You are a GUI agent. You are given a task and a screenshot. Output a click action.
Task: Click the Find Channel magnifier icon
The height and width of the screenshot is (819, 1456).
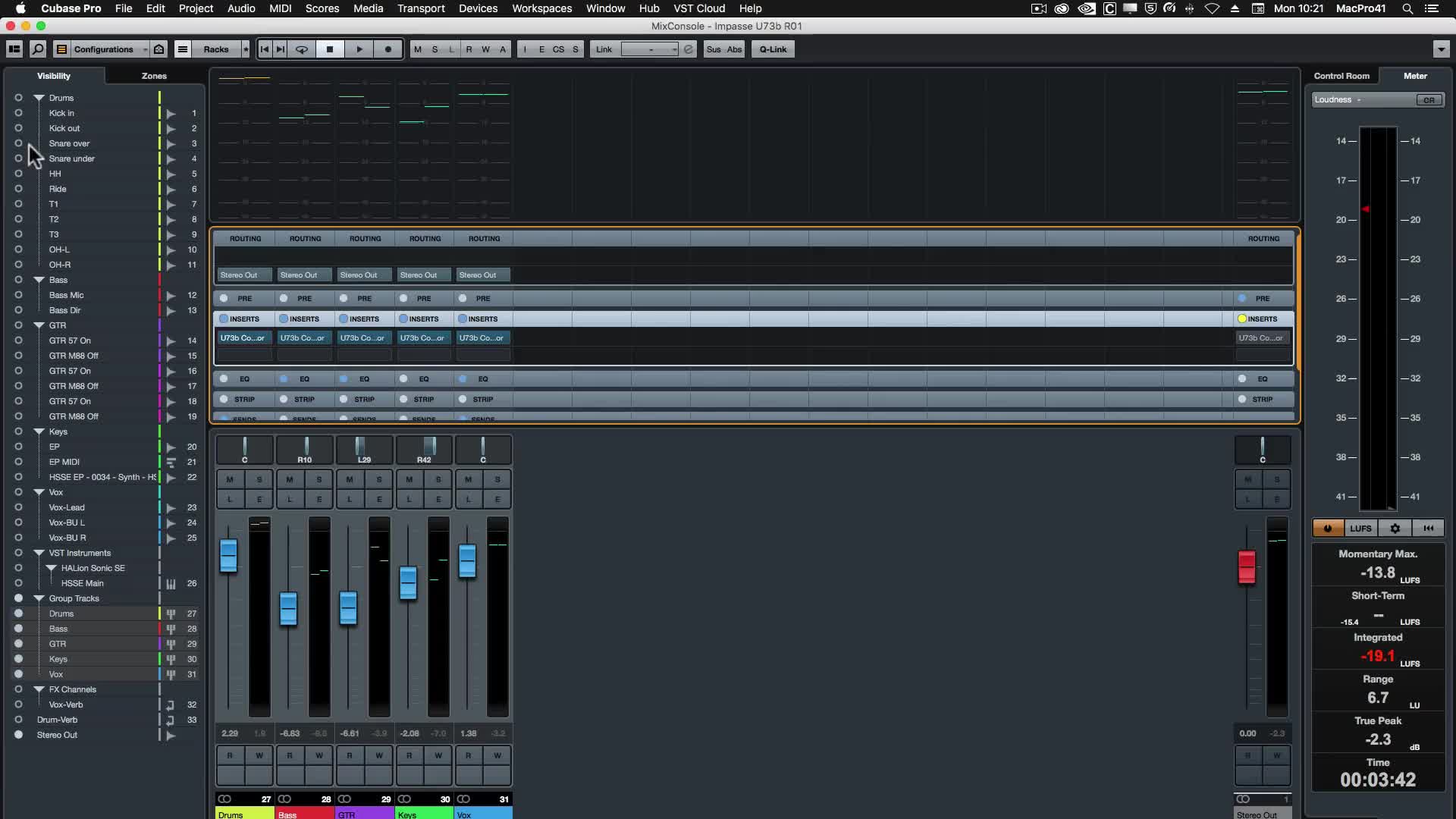(38, 49)
